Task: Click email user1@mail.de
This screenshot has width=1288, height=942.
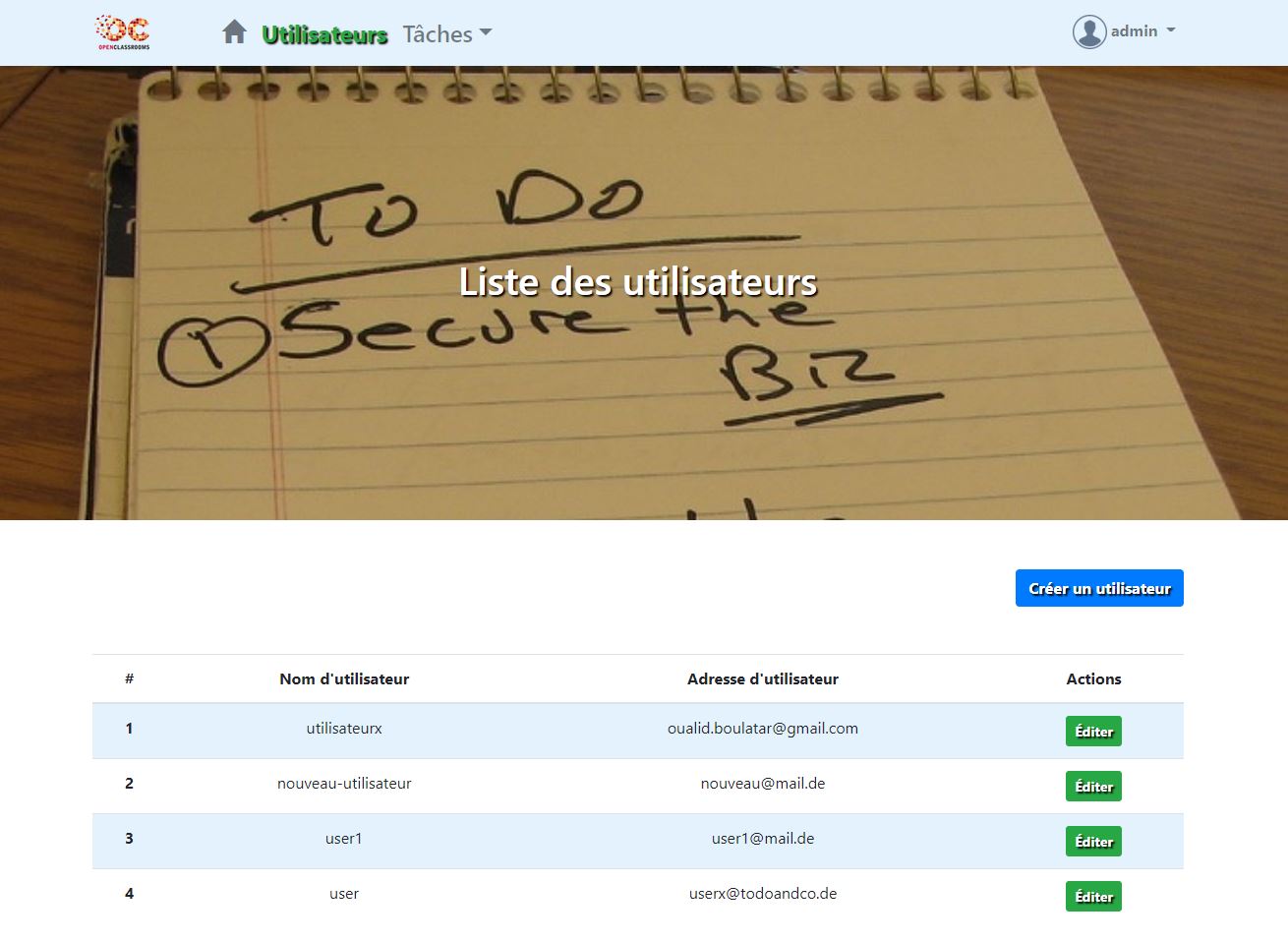Action: (x=763, y=839)
